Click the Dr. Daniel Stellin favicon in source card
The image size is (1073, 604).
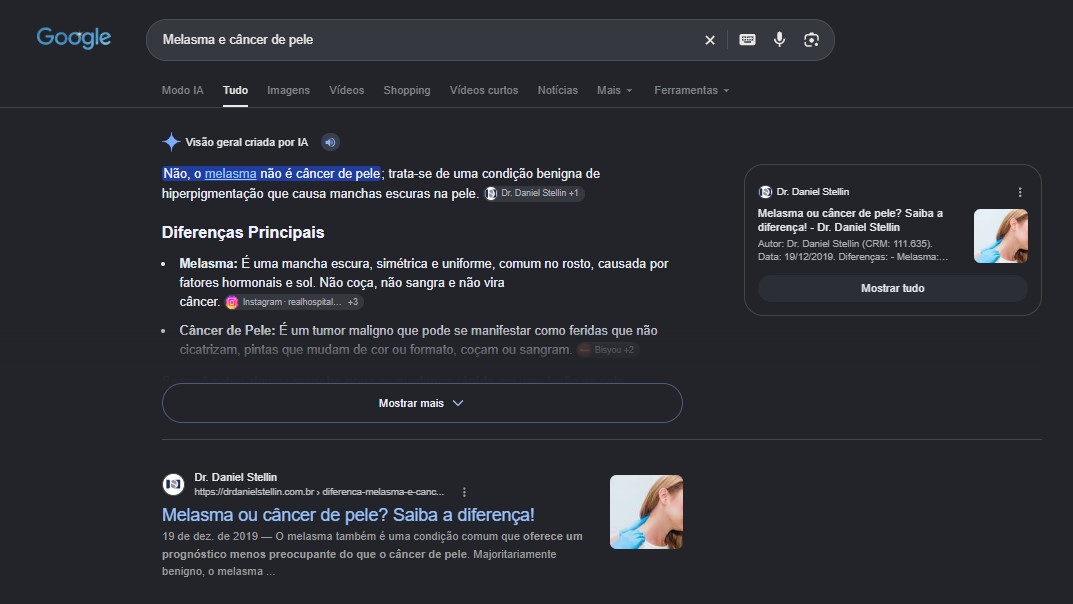click(765, 192)
